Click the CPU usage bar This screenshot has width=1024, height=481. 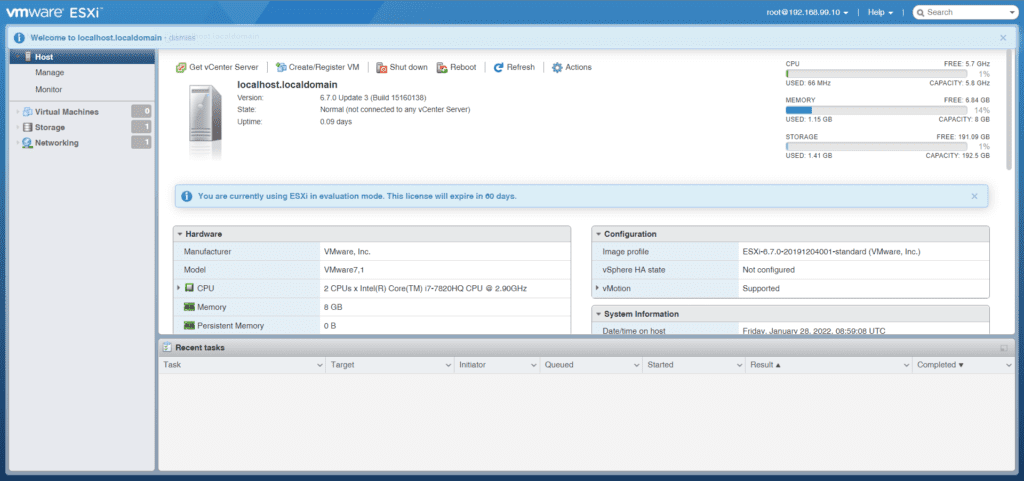(876, 74)
